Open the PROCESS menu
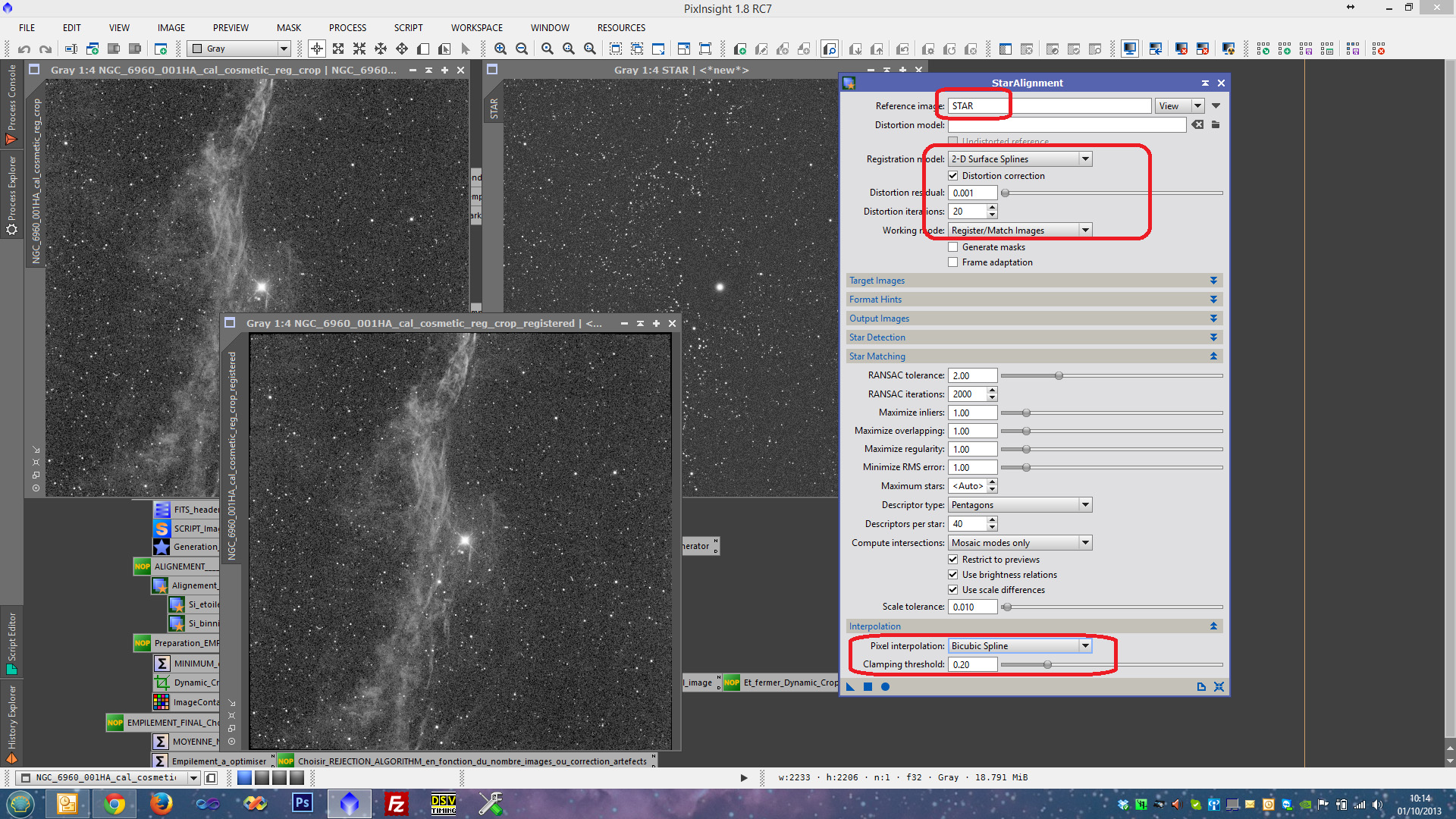1456x819 pixels. [347, 28]
